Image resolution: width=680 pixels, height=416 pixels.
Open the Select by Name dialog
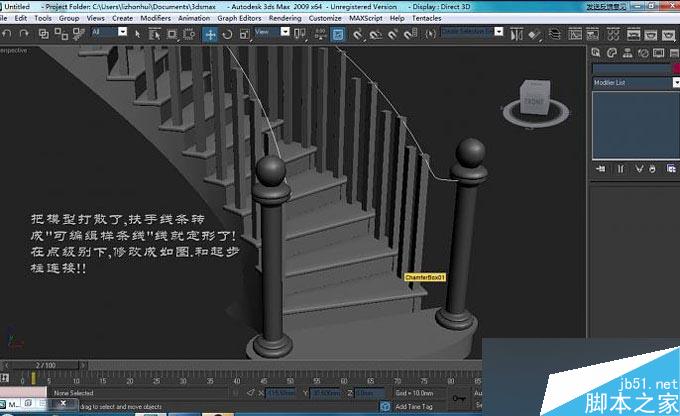(x=154, y=34)
